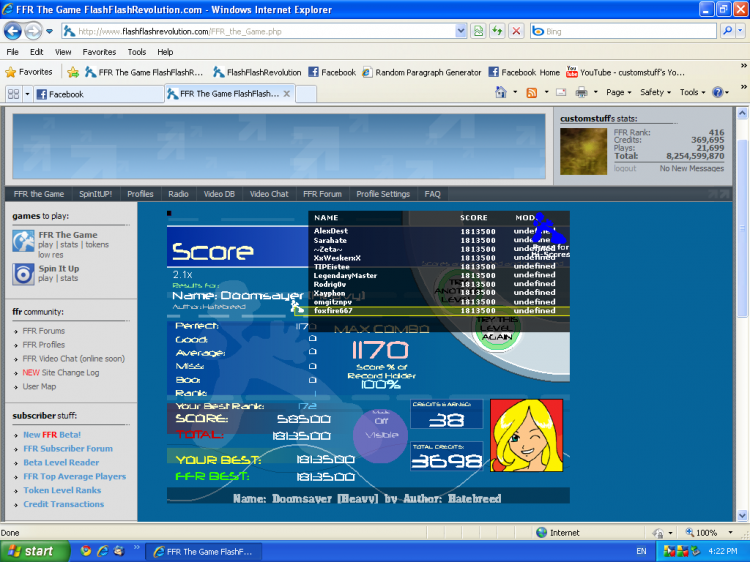Image resolution: width=750 pixels, height=562 pixels.
Task: Open the FFR Top Average Players link
Action: coord(75,477)
